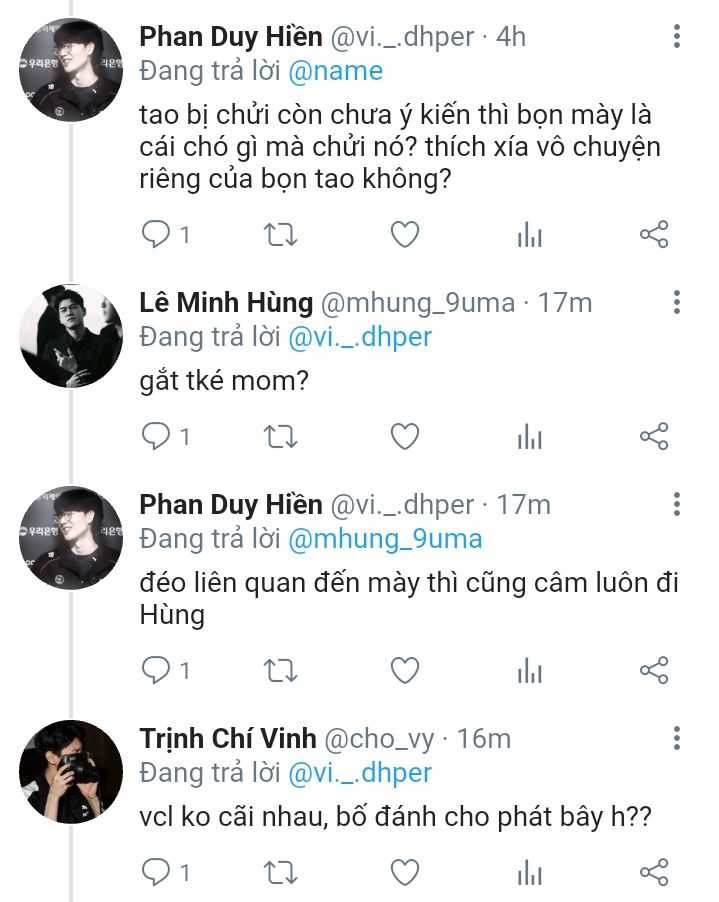
Task: Open Trịnh Chí Vinh's profile name
Action: 228,739
